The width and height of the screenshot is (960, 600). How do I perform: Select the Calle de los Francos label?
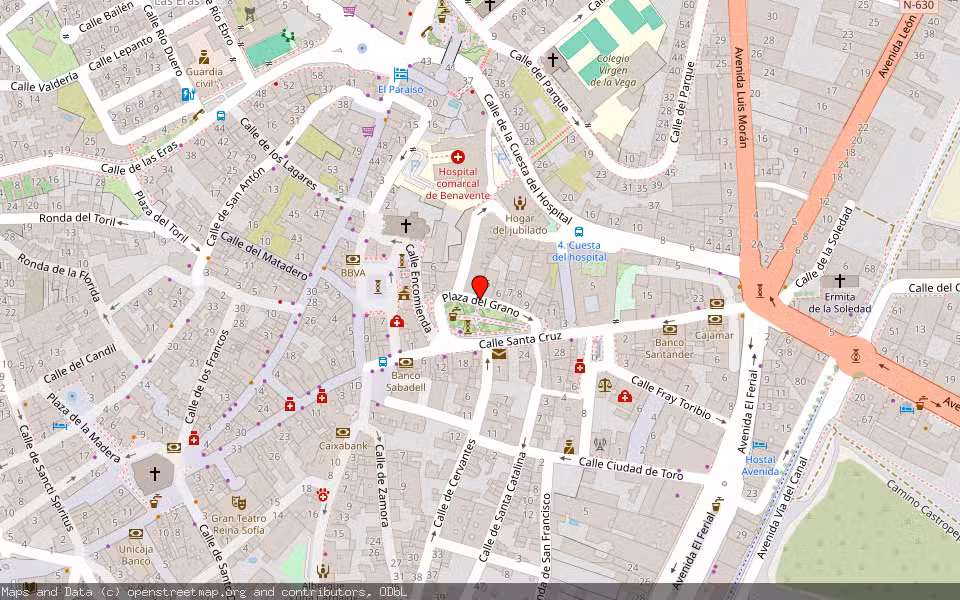(x=206, y=377)
